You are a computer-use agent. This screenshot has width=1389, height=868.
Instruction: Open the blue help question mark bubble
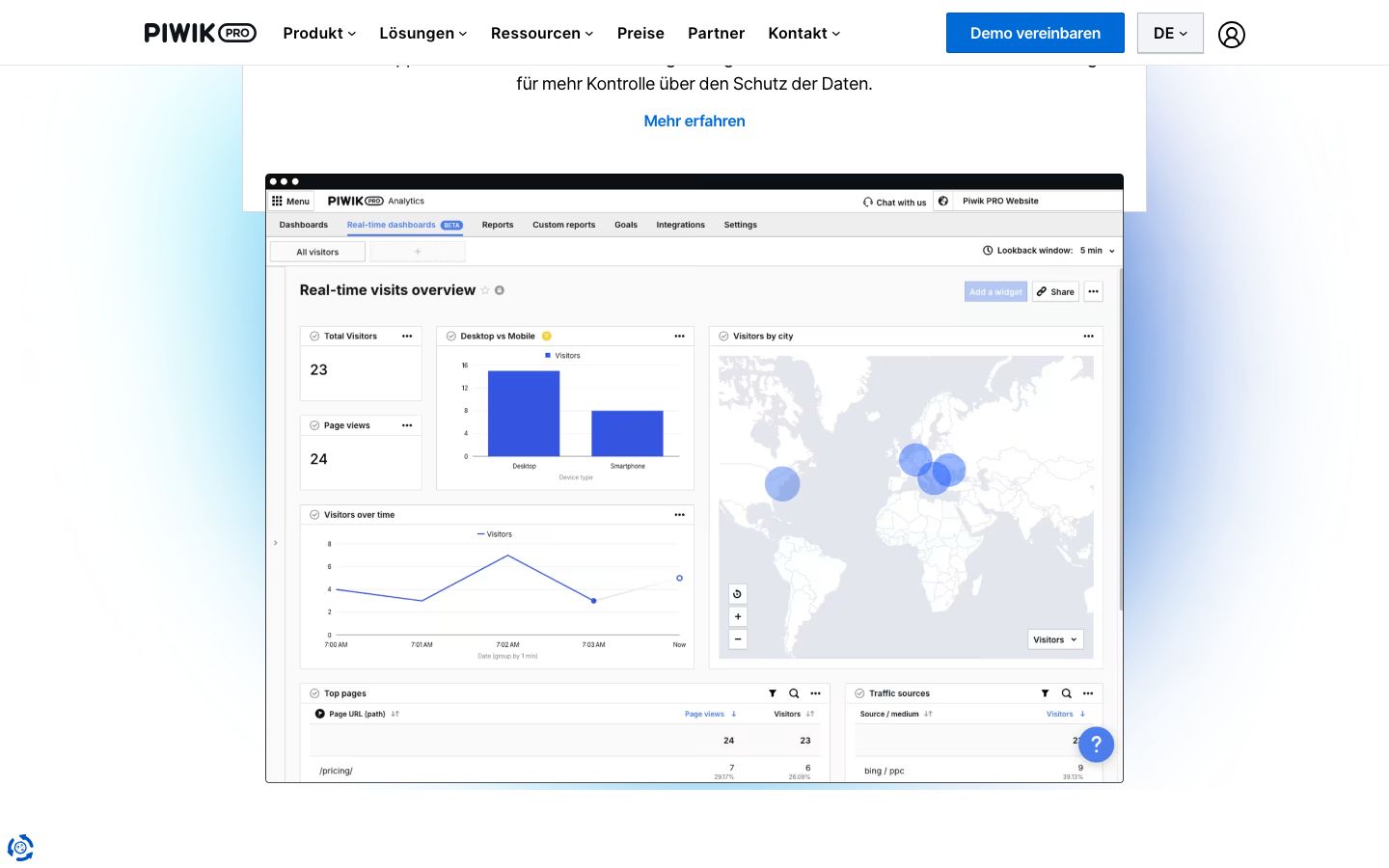(1096, 745)
